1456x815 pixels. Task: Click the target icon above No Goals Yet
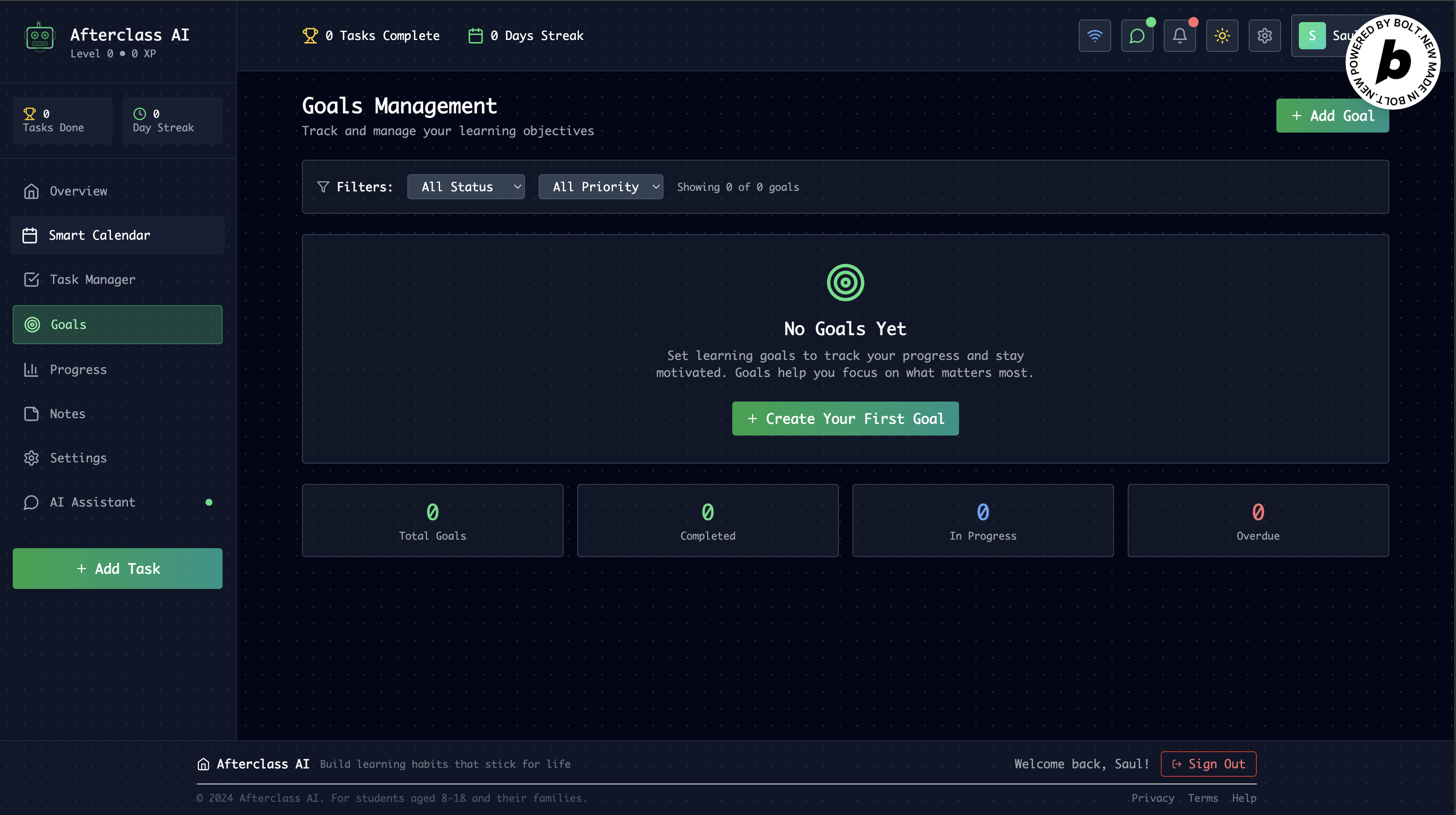coord(845,282)
